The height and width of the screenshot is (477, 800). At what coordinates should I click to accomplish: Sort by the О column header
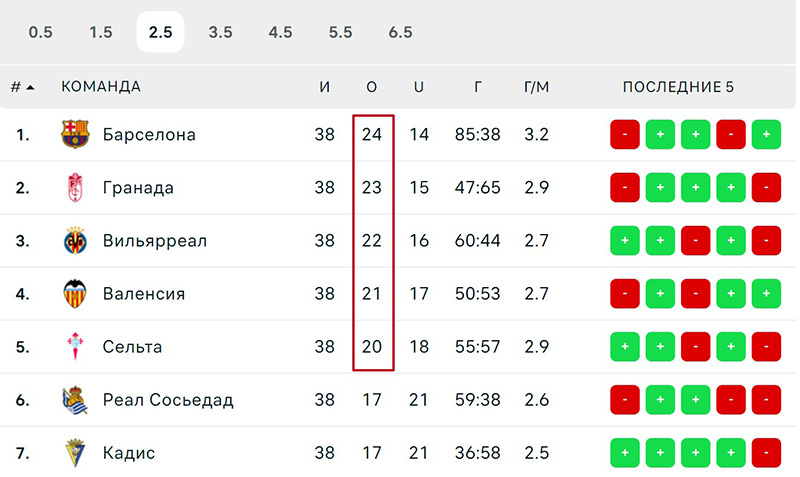click(371, 87)
